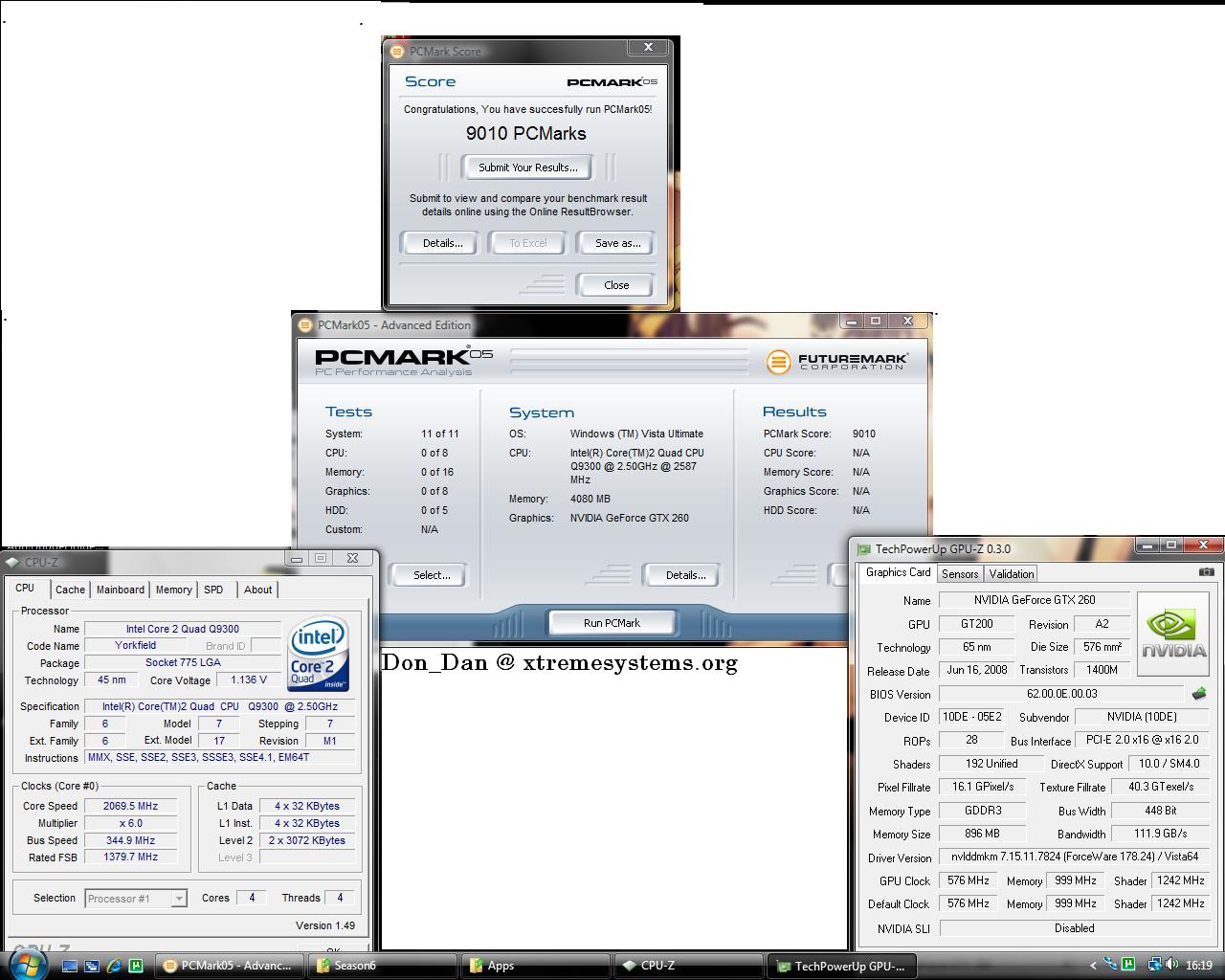Click the CPU-Z Name field Intel Core 2 Quad Q9300

pos(183,629)
